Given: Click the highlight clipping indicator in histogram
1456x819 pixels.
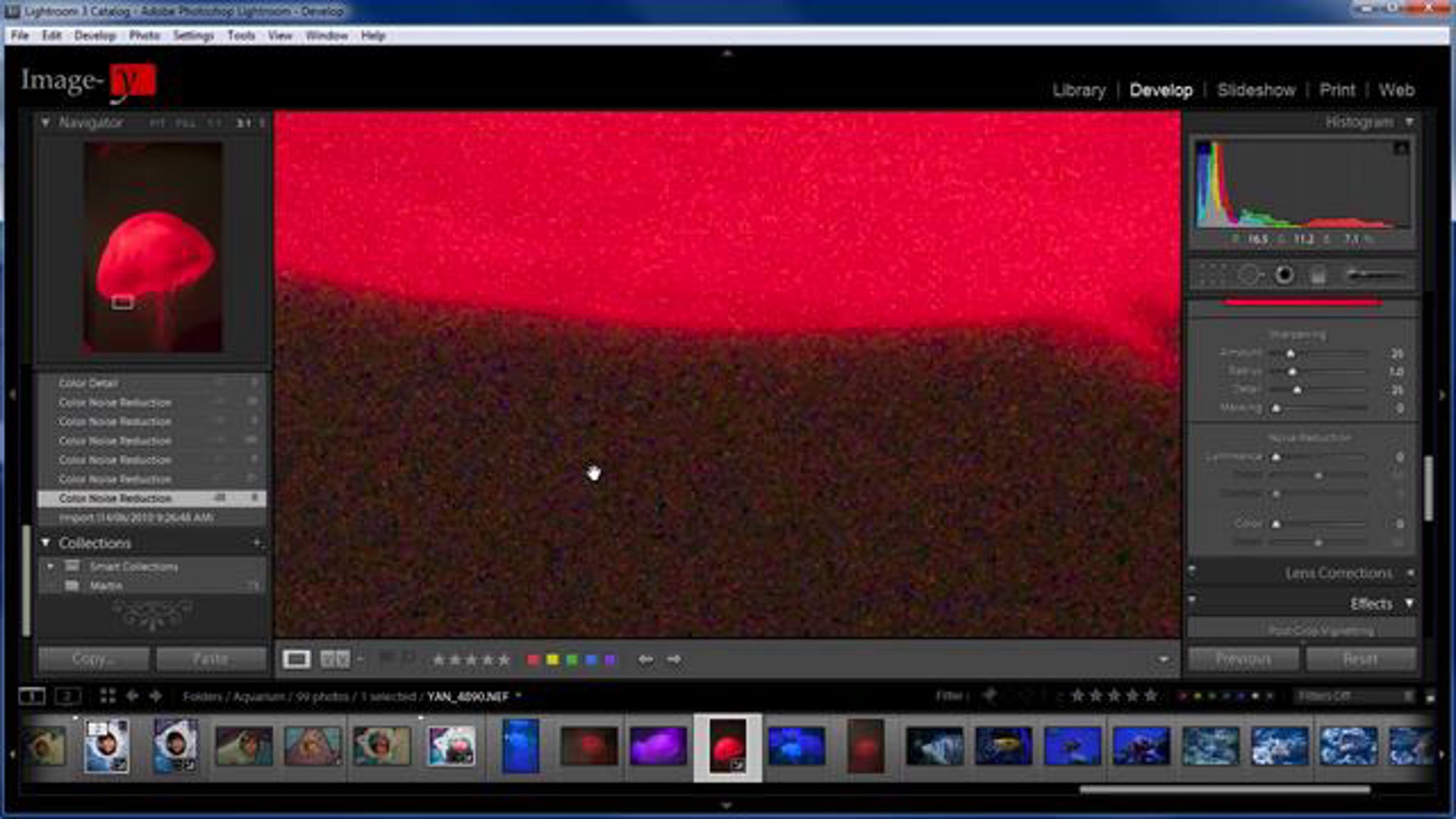Looking at the screenshot, I should 1400,148.
